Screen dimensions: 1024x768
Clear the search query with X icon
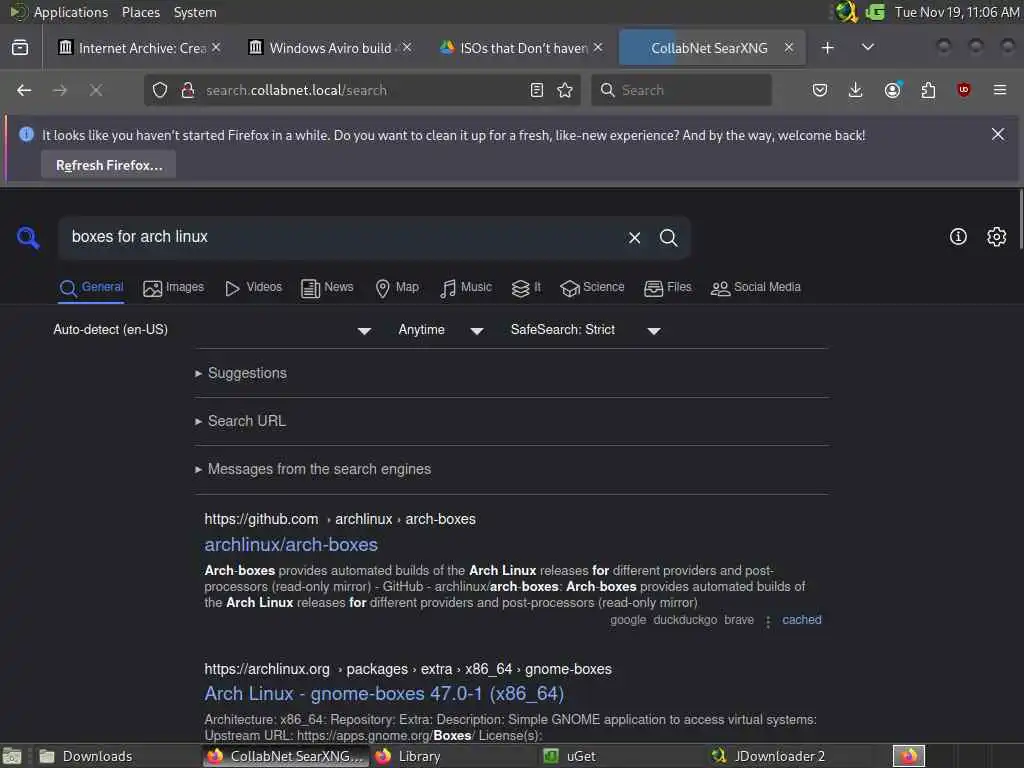pyautogui.click(x=635, y=238)
